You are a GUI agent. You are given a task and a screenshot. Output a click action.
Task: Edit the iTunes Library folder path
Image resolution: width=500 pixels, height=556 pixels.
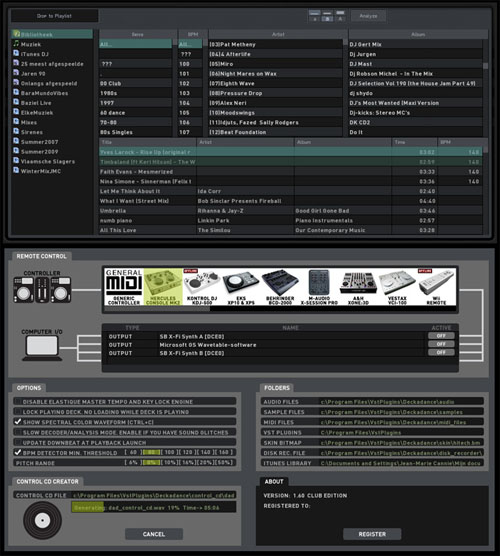point(401,463)
